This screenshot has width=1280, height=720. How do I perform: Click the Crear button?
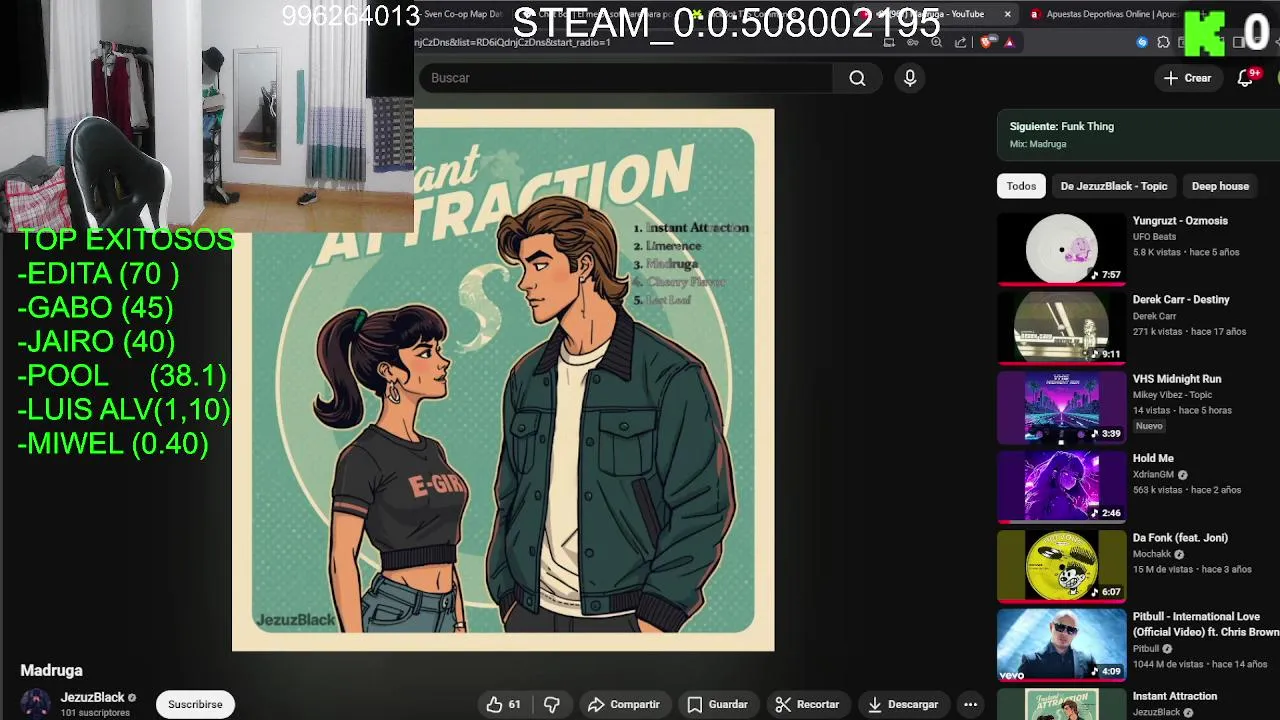[1187, 78]
